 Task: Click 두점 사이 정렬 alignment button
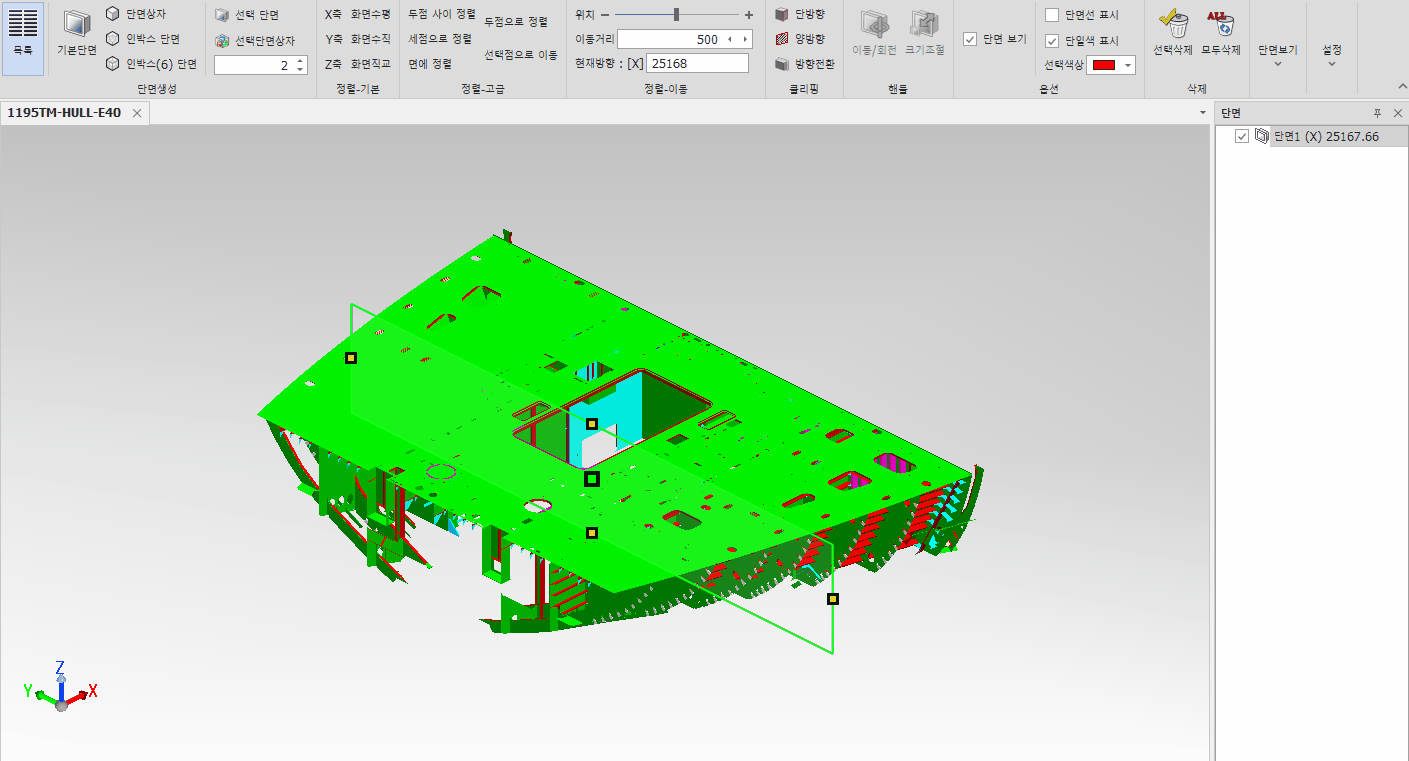tap(442, 14)
